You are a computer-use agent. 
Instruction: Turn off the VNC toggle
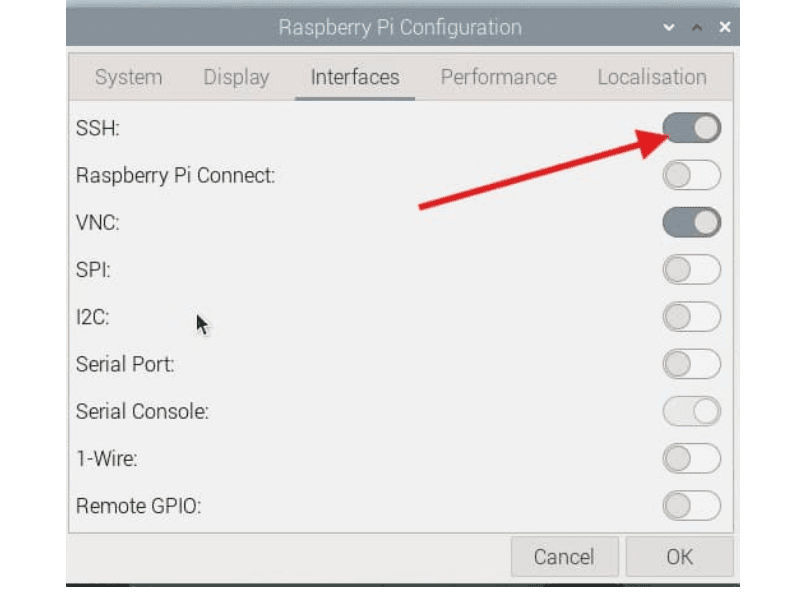click(x=692, y=222)
